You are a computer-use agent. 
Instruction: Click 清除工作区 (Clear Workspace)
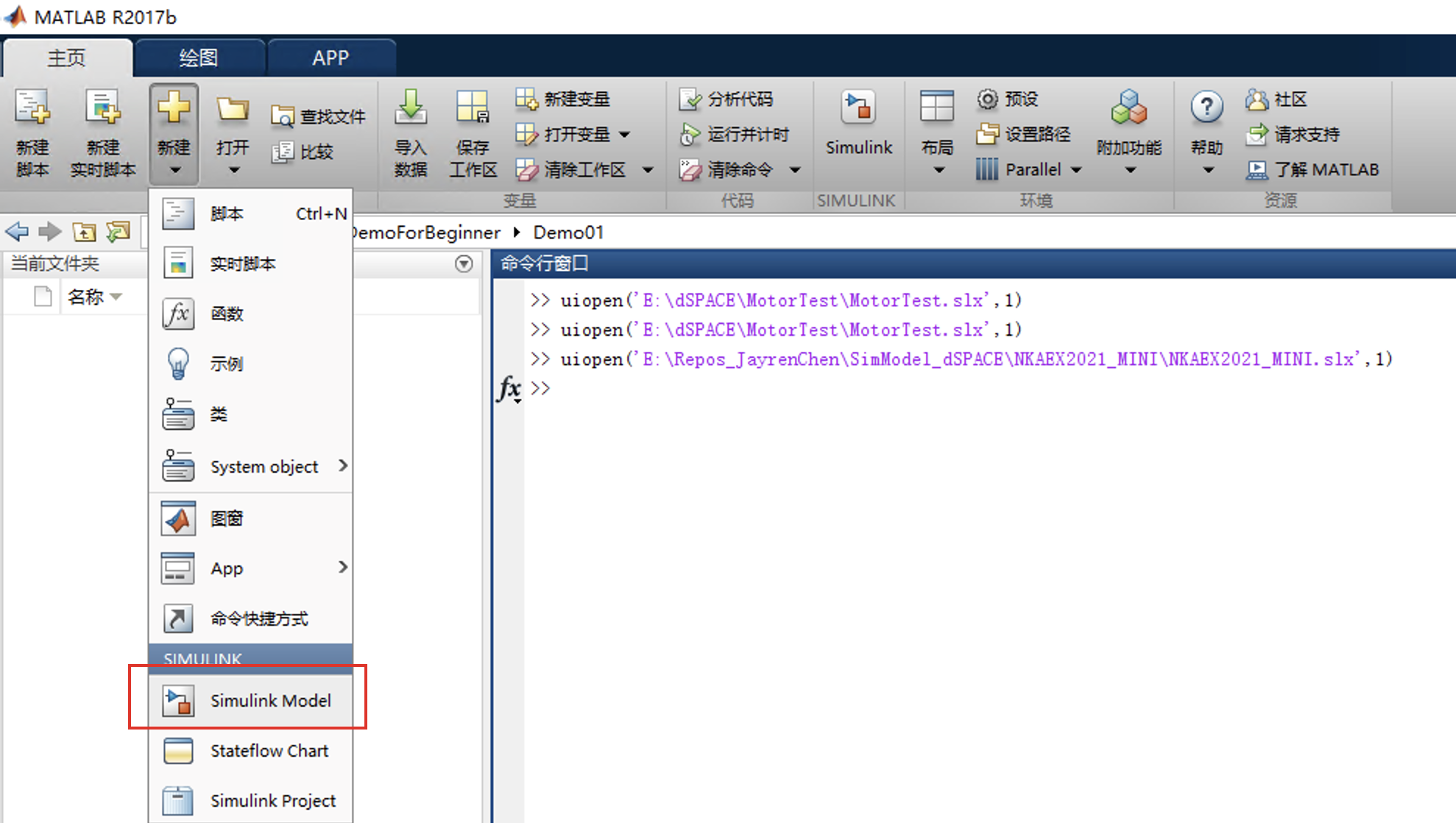(x=571, y=169)
